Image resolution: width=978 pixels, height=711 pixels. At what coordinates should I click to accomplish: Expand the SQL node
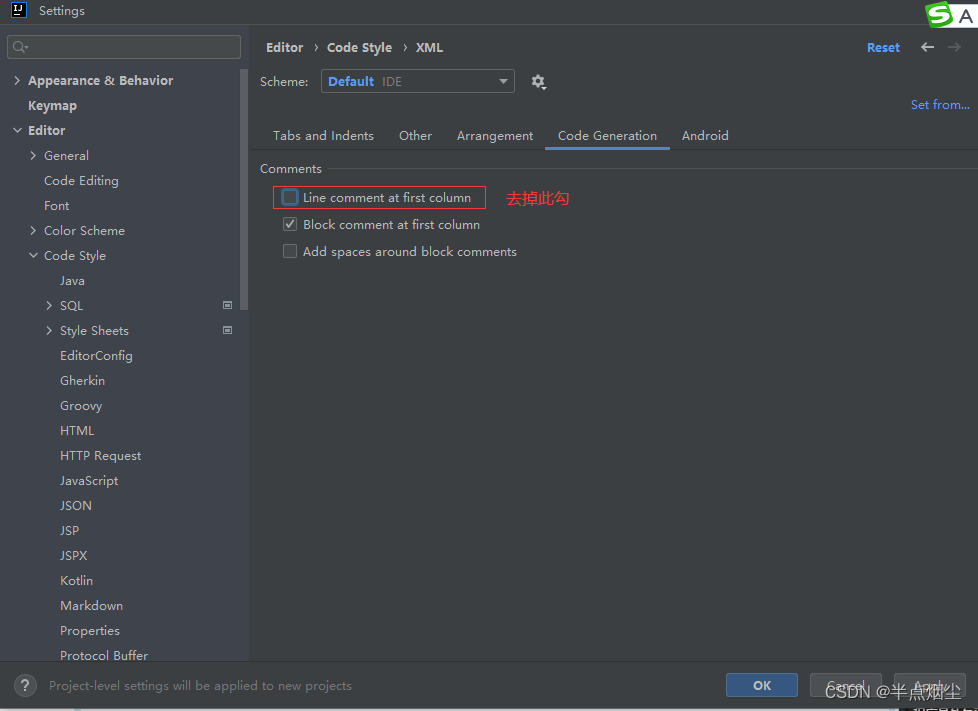49,305
